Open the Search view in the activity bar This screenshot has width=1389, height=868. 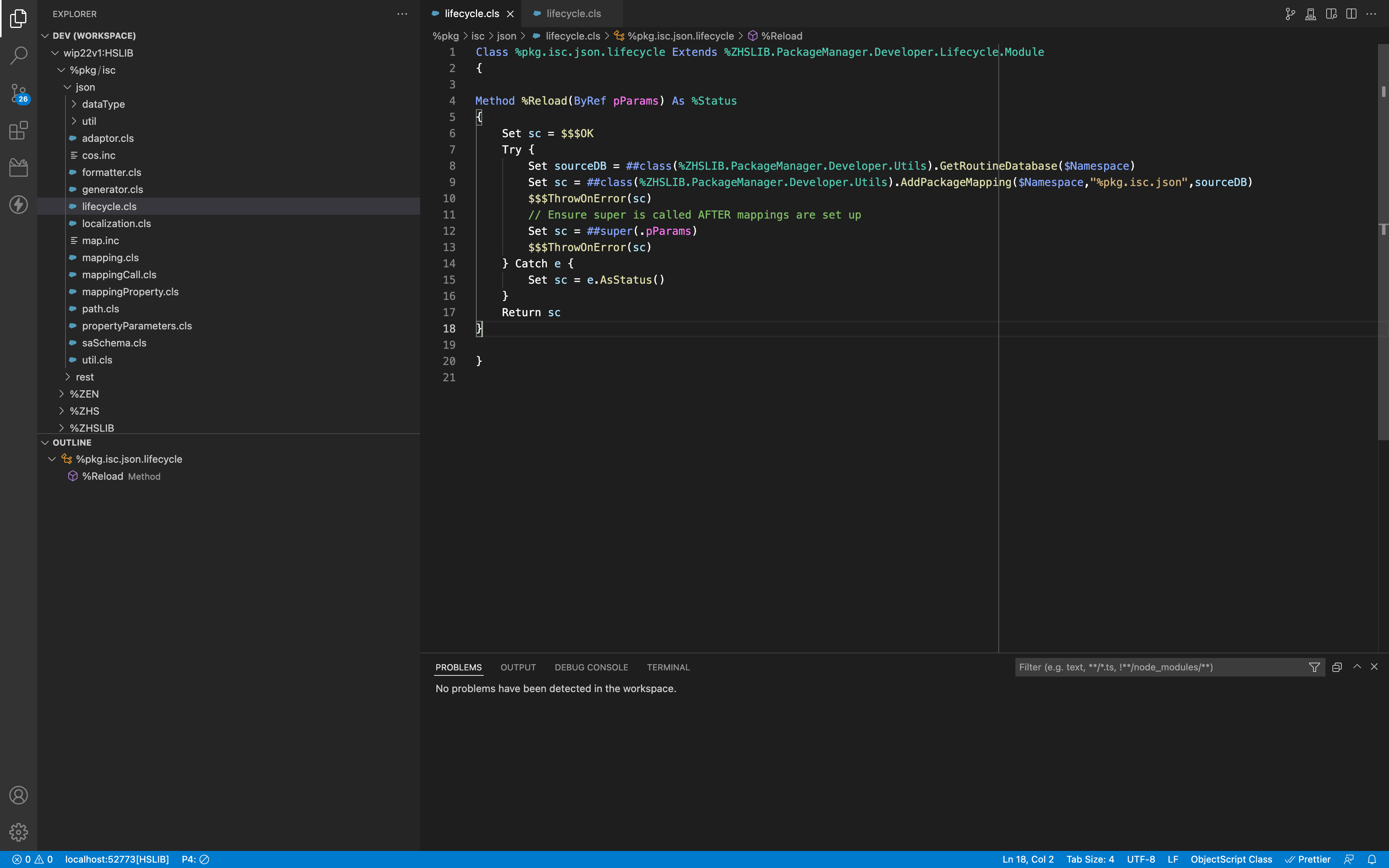19,55
